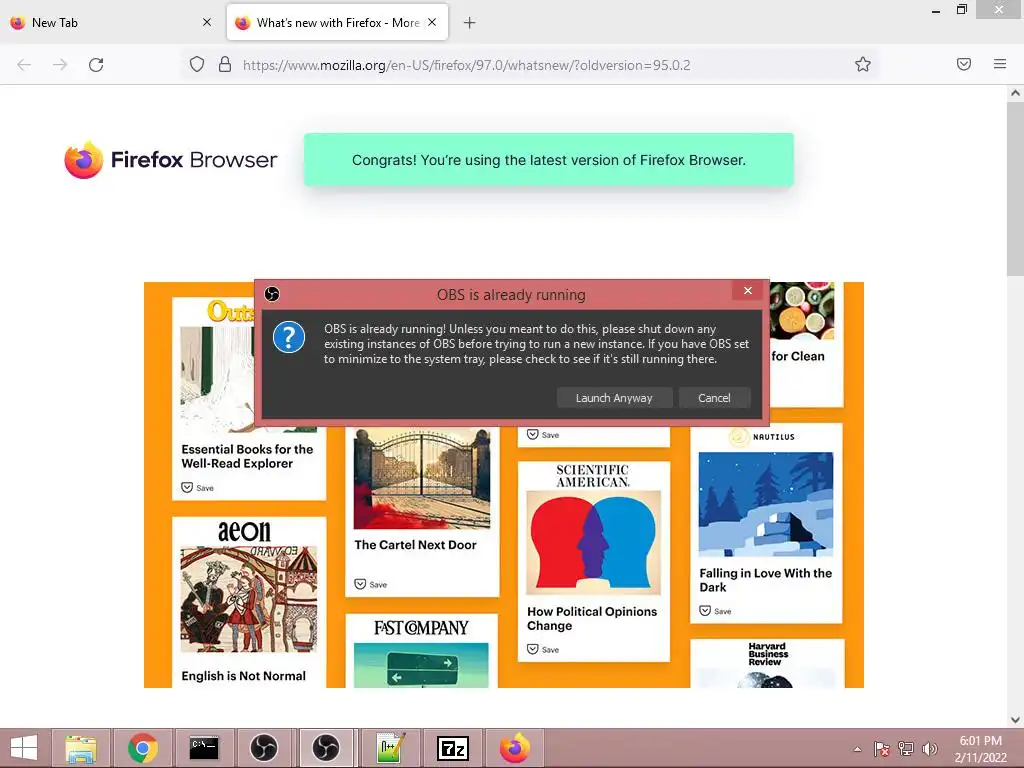The width and height of the screenshot is (1024, 768).
Task: Click the page scrollbar down arrow
Action: (1015, 720)
